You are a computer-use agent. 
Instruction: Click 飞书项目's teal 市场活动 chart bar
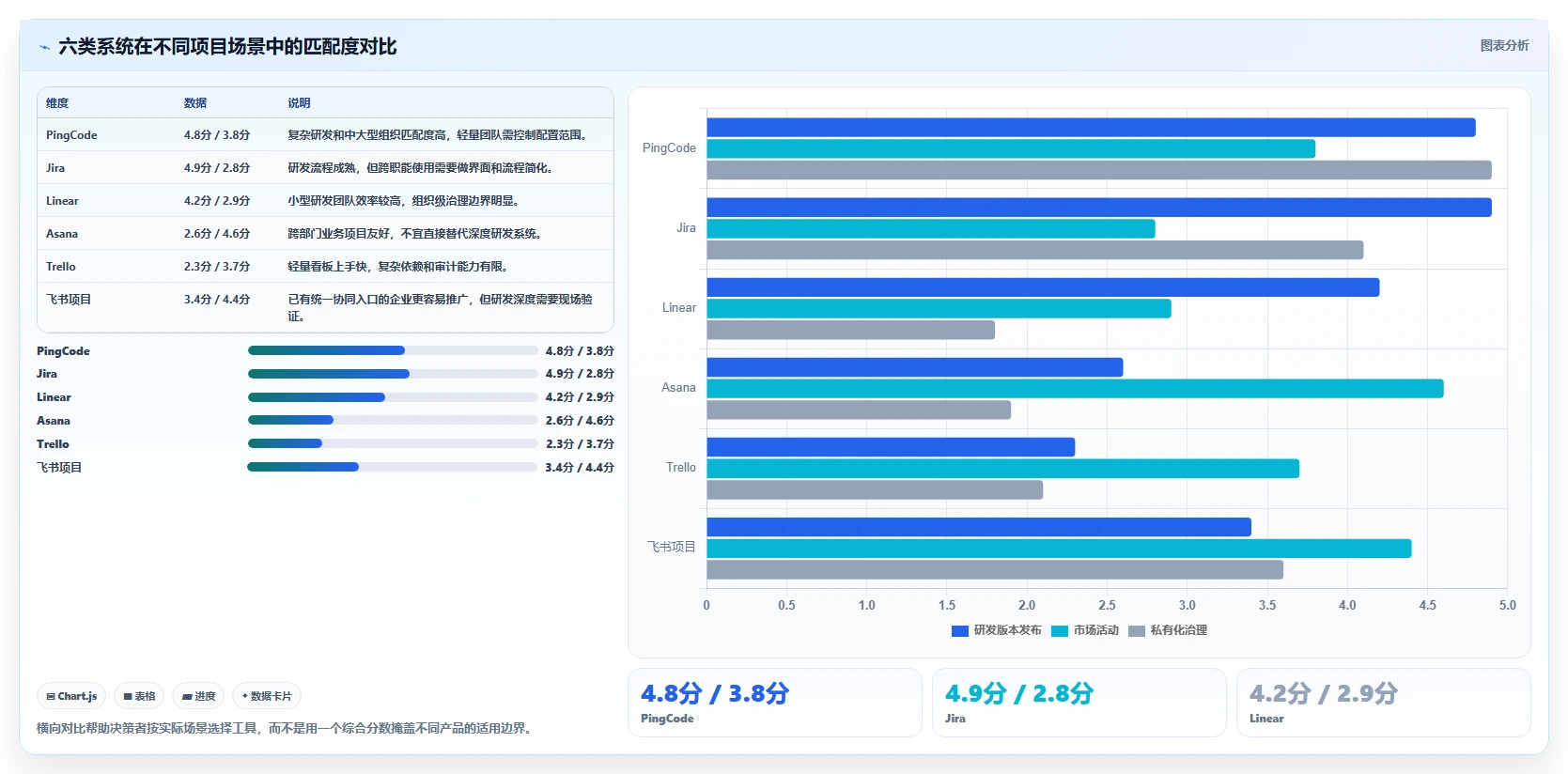pos(1059,549)
